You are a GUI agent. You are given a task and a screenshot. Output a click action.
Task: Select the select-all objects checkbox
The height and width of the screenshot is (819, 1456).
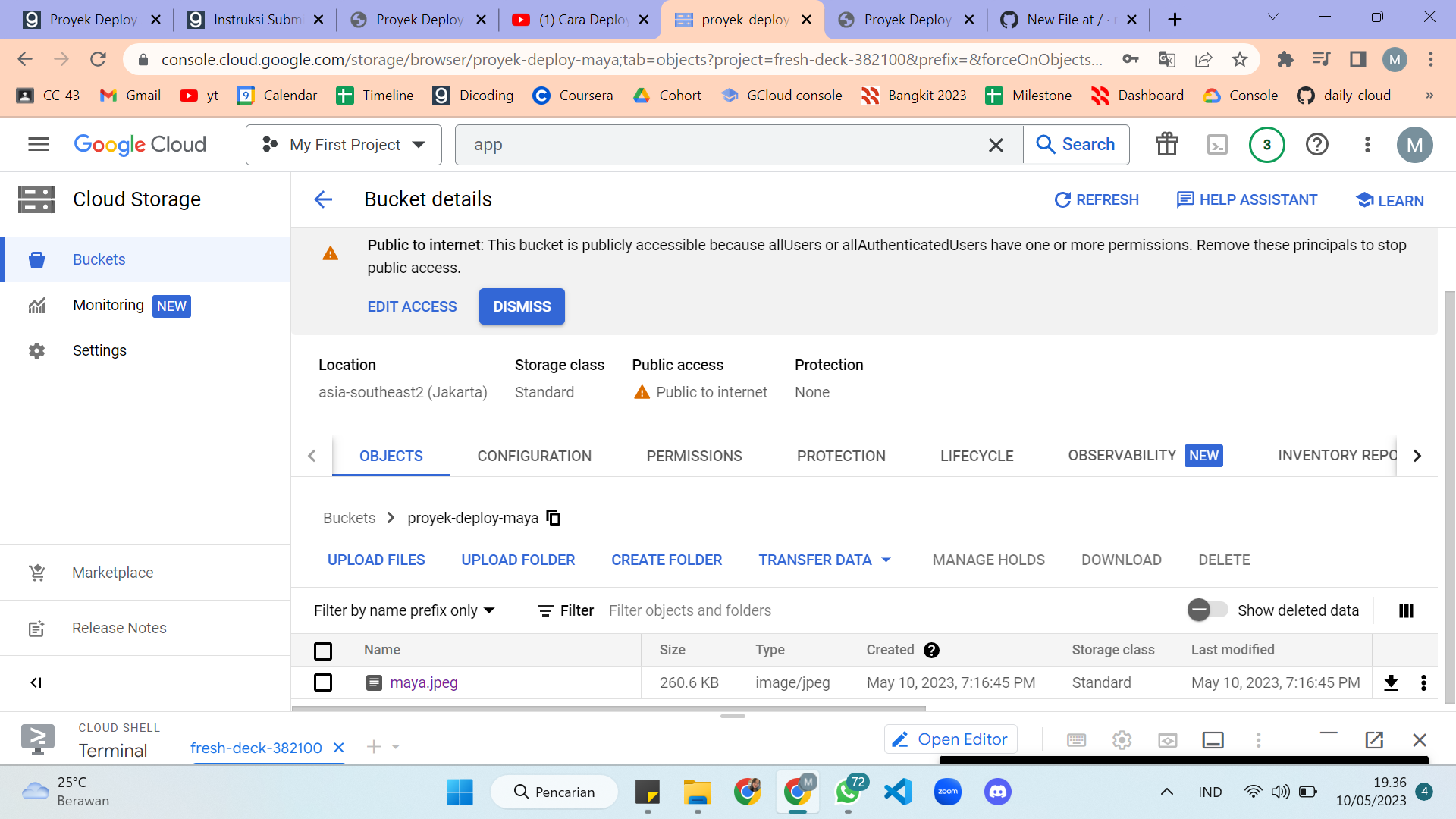tap(322, 651)
